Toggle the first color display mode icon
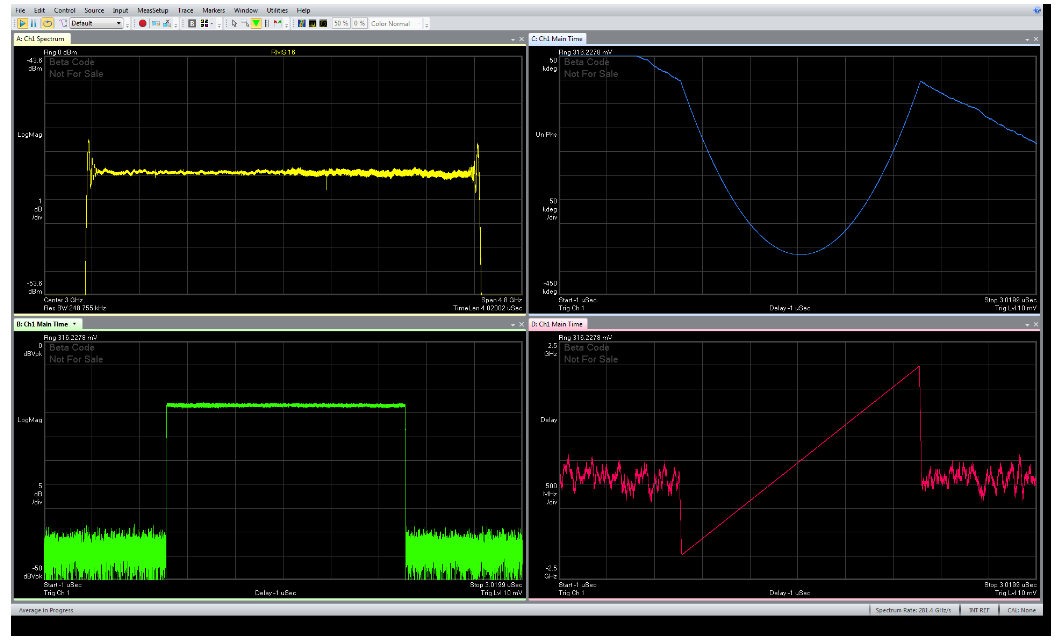 (x=302, y=23)
